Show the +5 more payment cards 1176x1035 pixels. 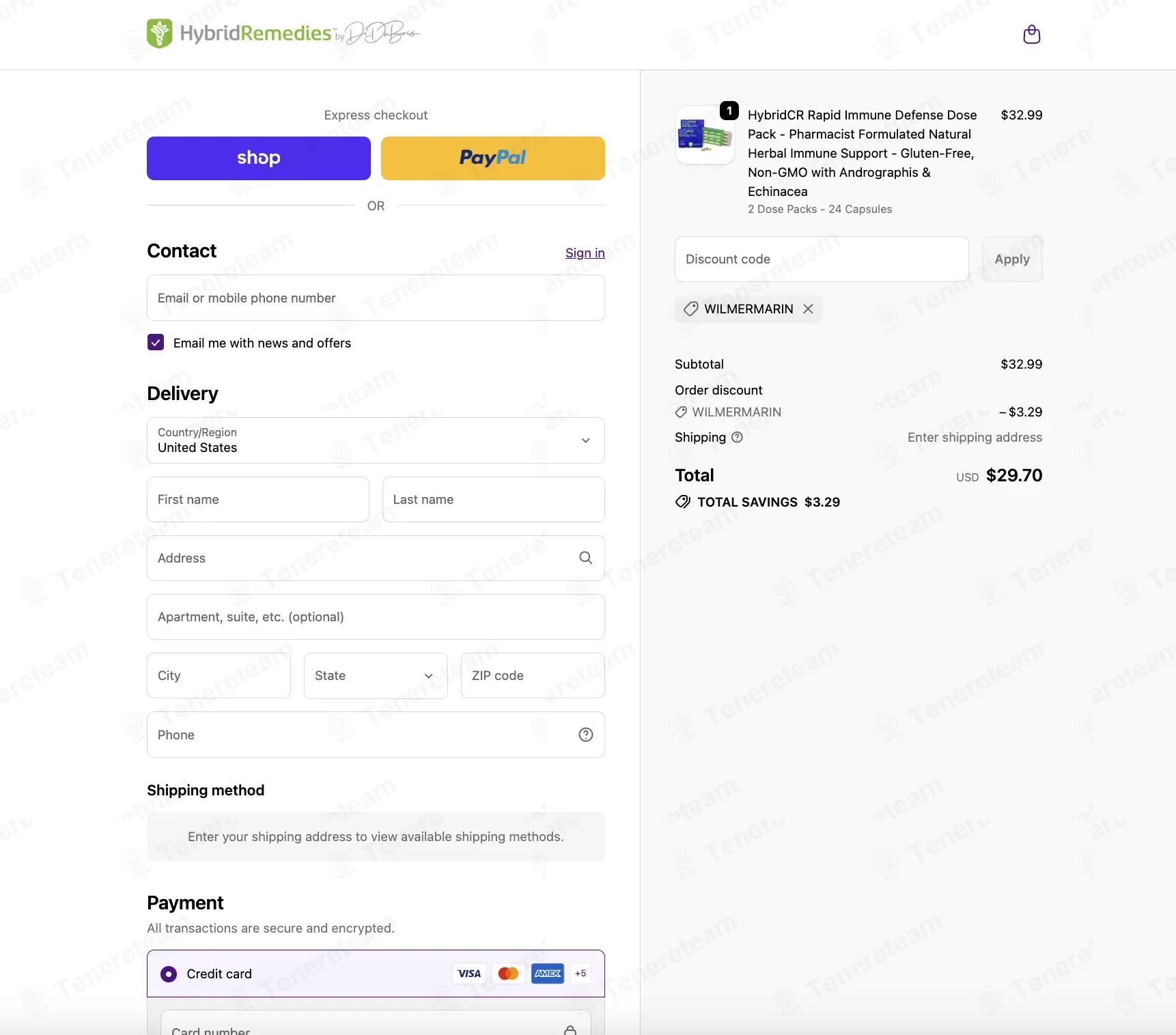pos(580,974)
